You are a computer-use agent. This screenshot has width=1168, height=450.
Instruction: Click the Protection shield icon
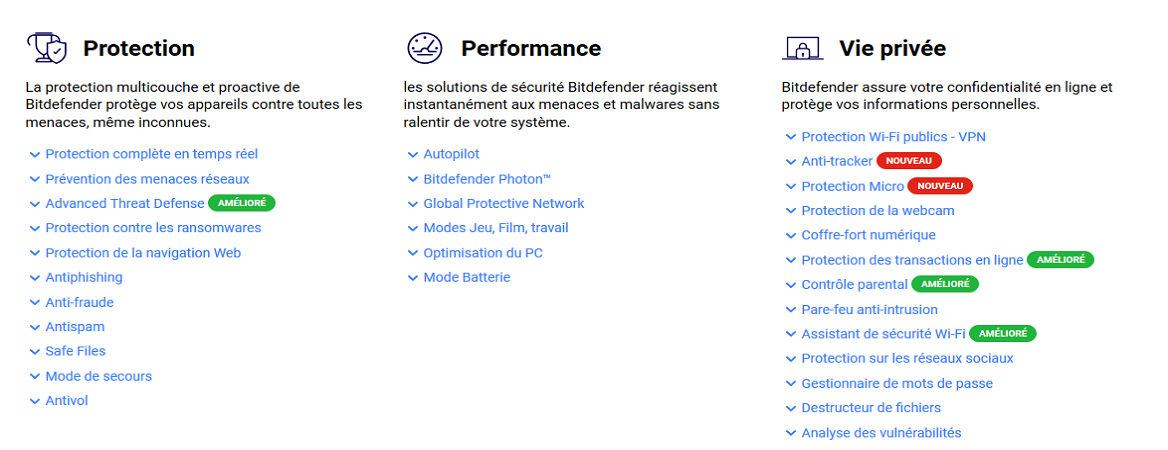click(47, 48)
